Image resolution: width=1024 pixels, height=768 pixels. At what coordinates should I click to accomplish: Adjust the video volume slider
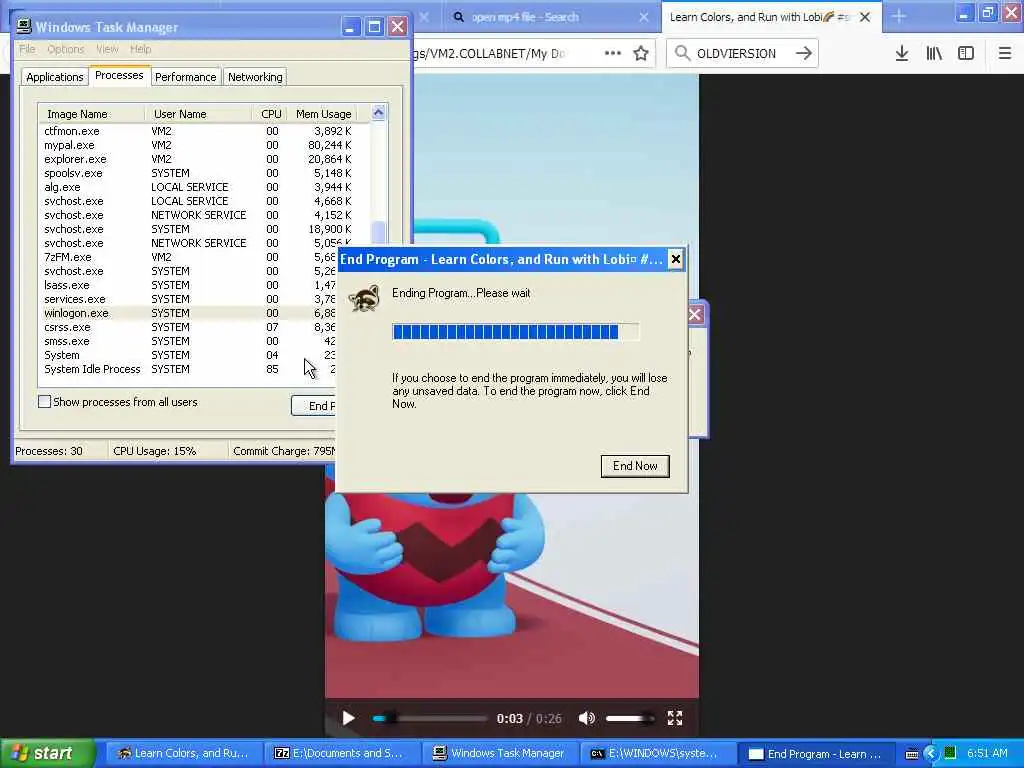pyautogui.click(x=630, y=718)
